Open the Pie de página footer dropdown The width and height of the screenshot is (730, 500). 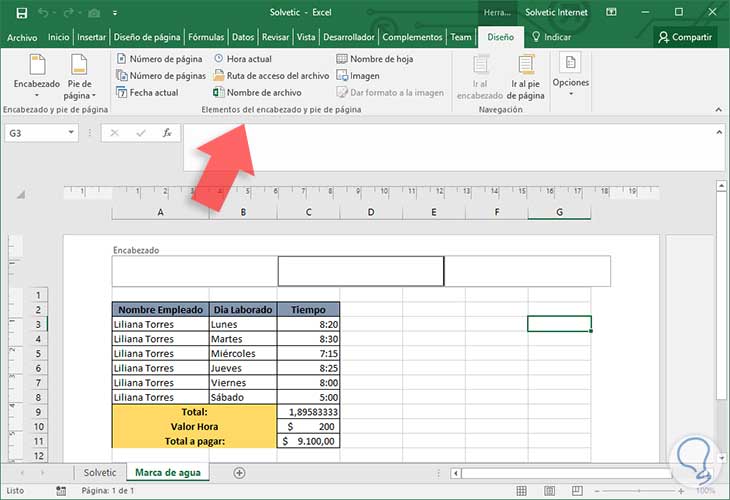click(x=79, y=76)
